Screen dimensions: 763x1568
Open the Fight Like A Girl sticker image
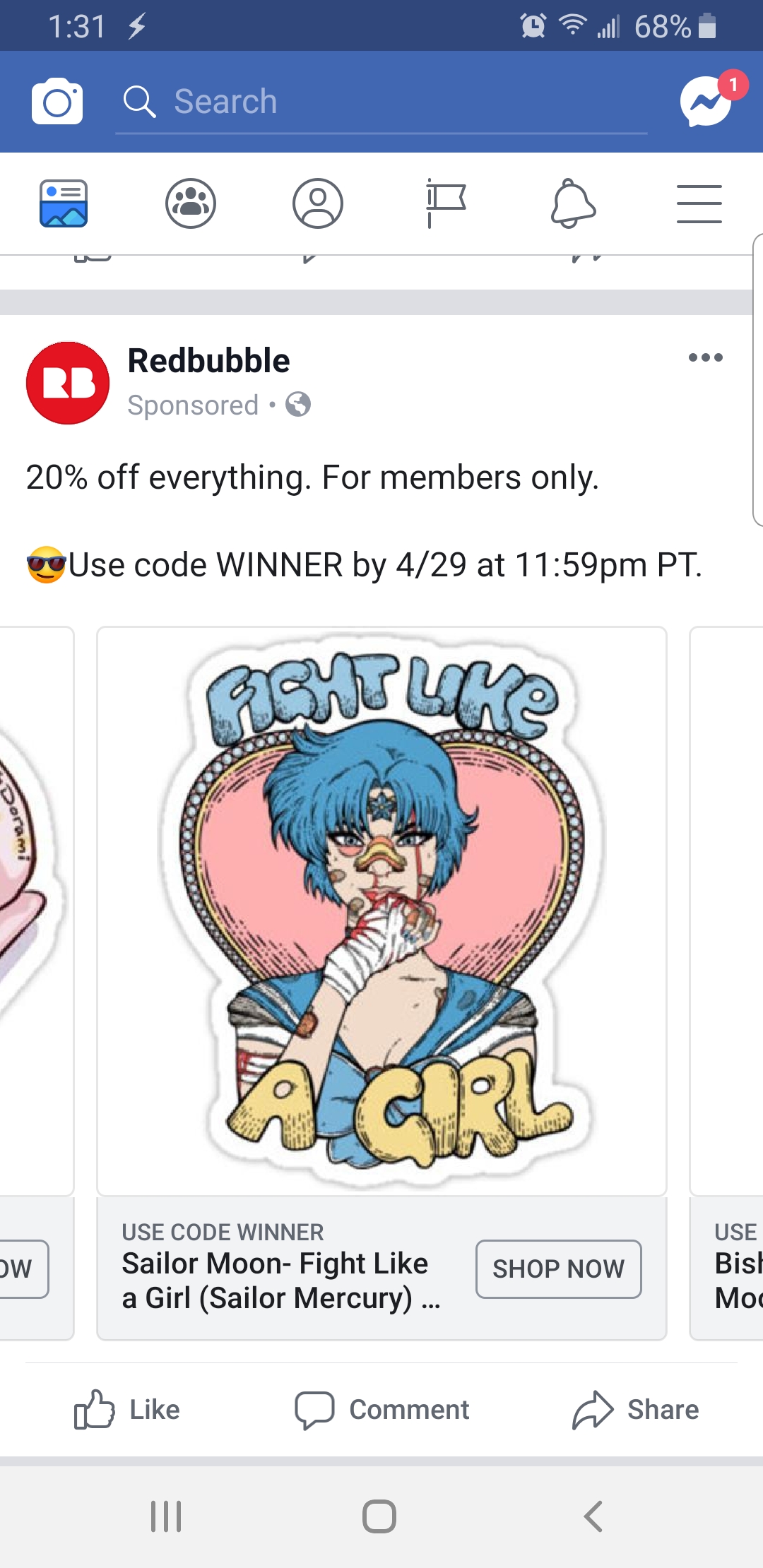coord(381,911)
